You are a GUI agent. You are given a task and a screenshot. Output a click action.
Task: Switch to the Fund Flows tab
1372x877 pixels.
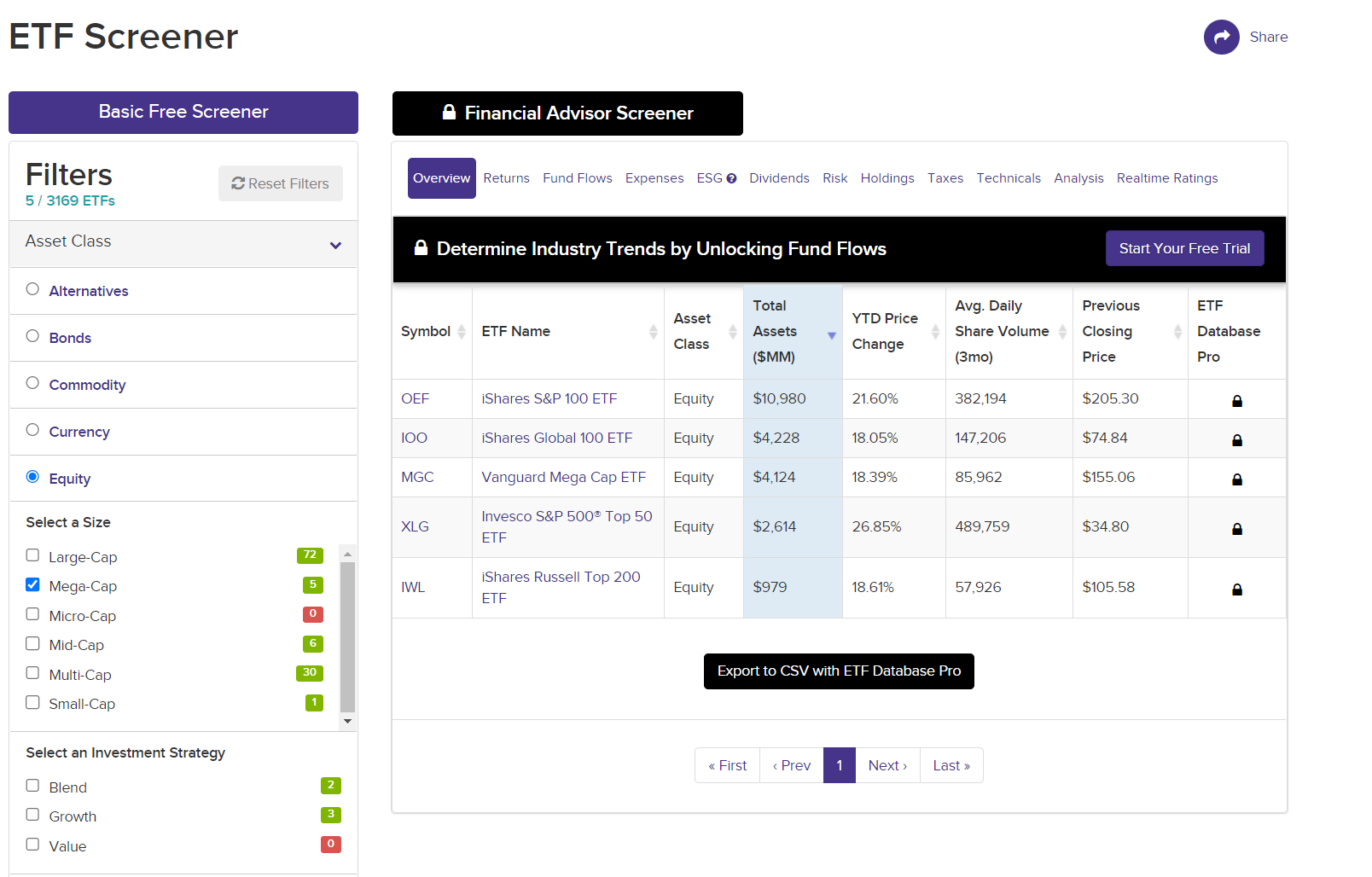tap(577, 178)
